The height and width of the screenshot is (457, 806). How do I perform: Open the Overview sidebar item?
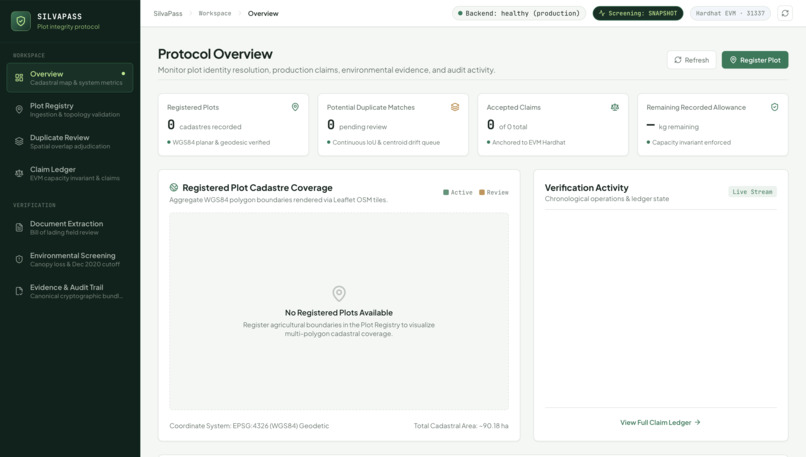70,78
